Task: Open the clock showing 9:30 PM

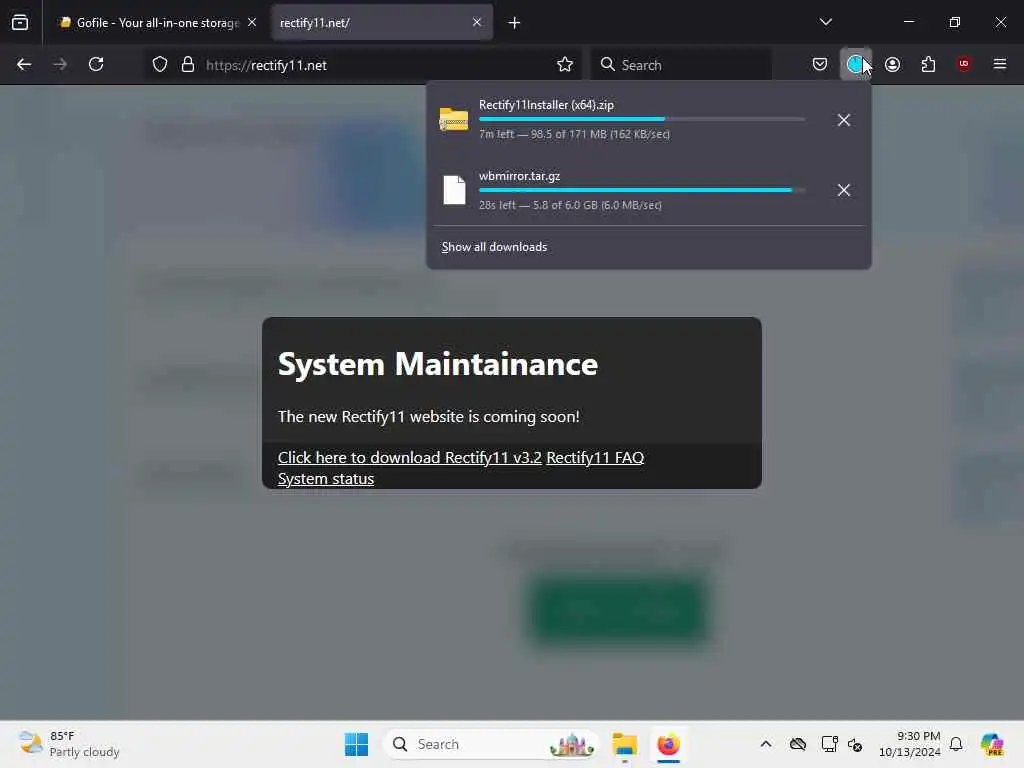Action: (x=910, y=744)
